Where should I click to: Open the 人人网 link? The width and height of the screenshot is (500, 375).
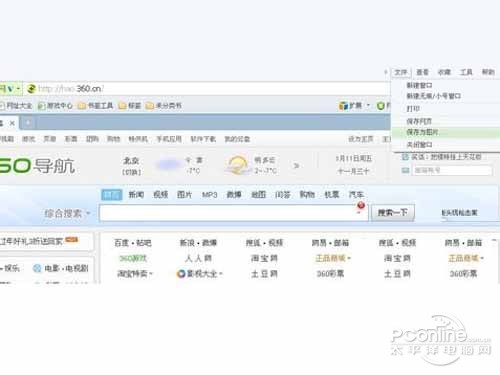198,258
